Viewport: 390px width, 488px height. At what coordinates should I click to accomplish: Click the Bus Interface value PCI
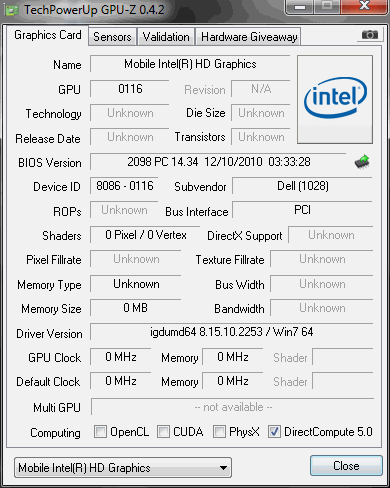click(302, 210)
